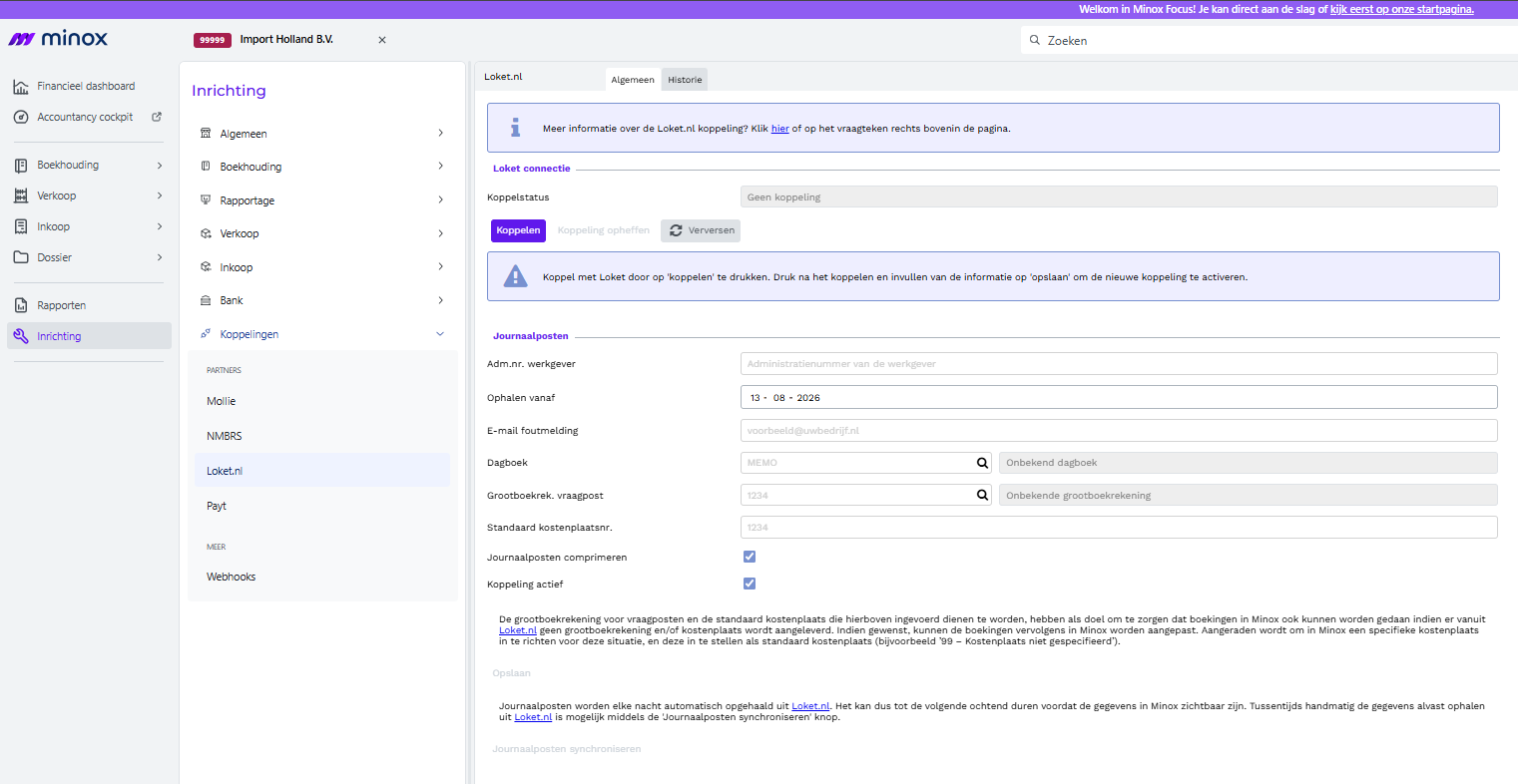1518x784 pixels.
Task: Toggle Journaalposten comprimeren checkbox
Action: (750, 557)
